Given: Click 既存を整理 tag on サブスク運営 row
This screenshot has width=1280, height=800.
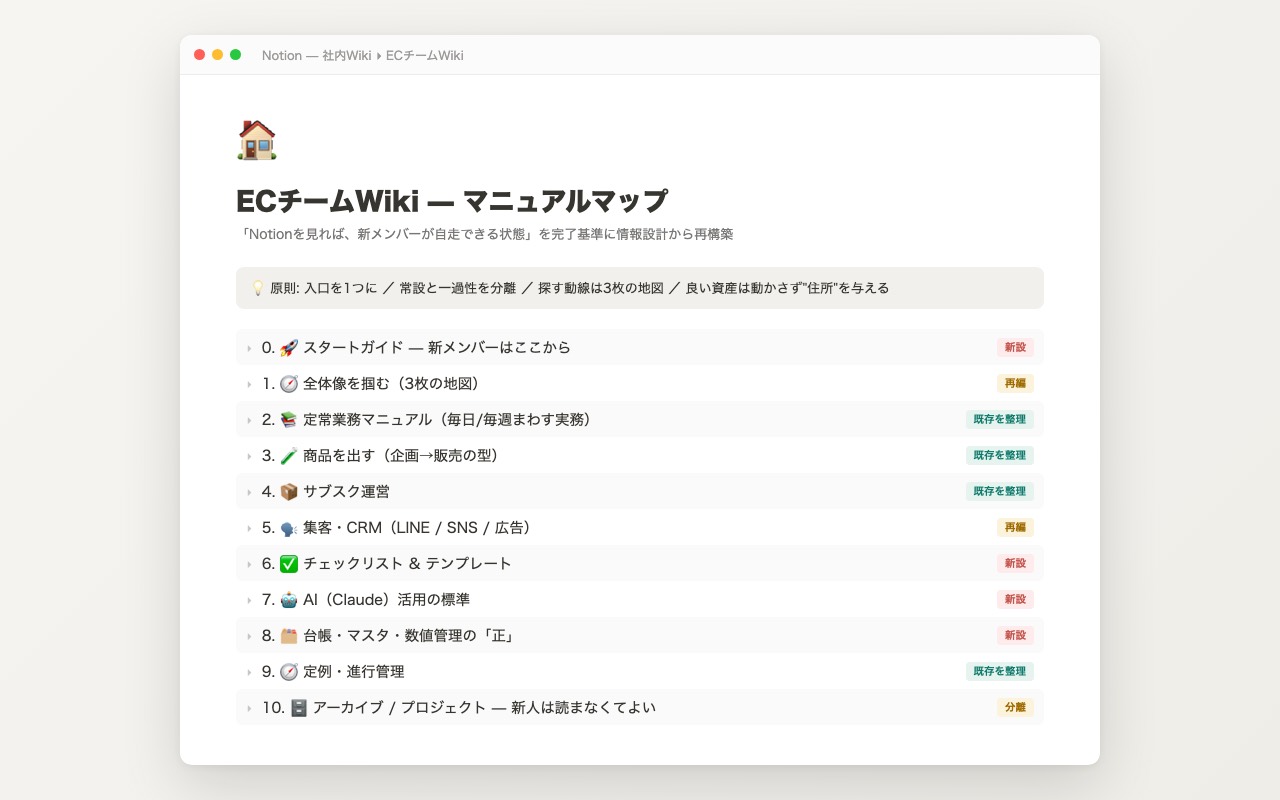Looking at the screenshot, I should (1000, 492).
